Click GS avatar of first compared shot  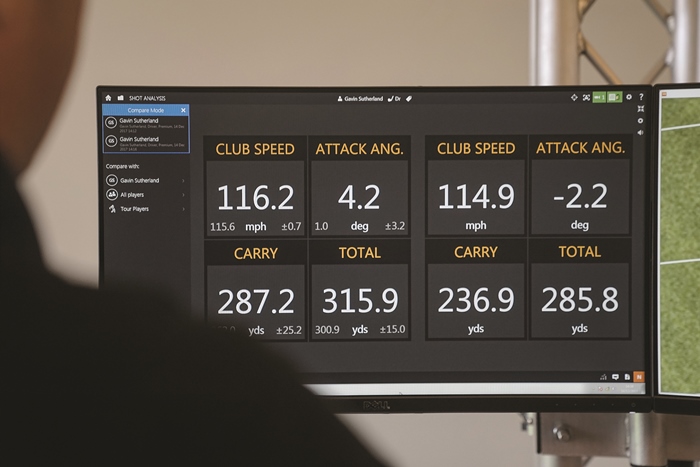point(111,122)
